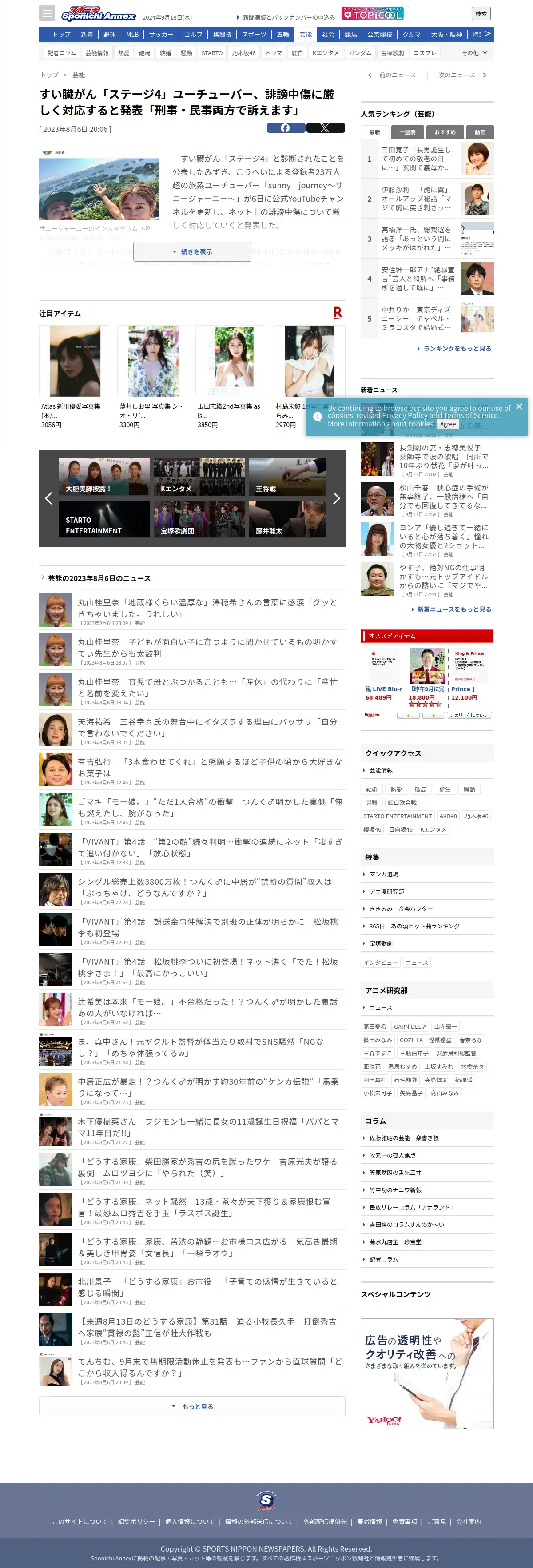Select the 野球 navigation tab
The height and width of the screenshot is (1568, 533).
point(110,35)
